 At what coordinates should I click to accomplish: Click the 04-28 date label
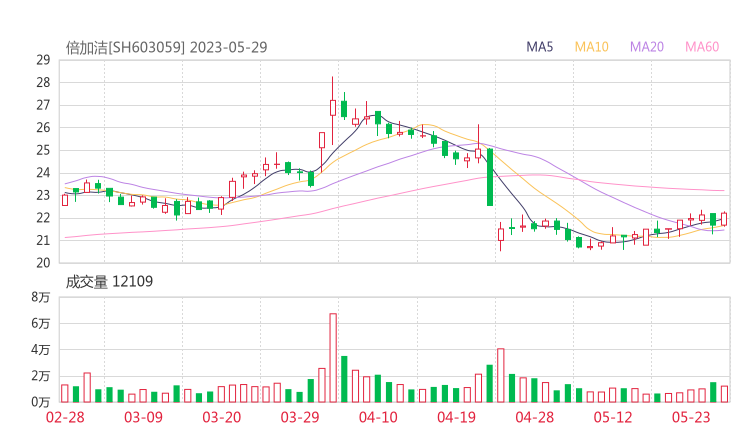(x=535, y=417)
